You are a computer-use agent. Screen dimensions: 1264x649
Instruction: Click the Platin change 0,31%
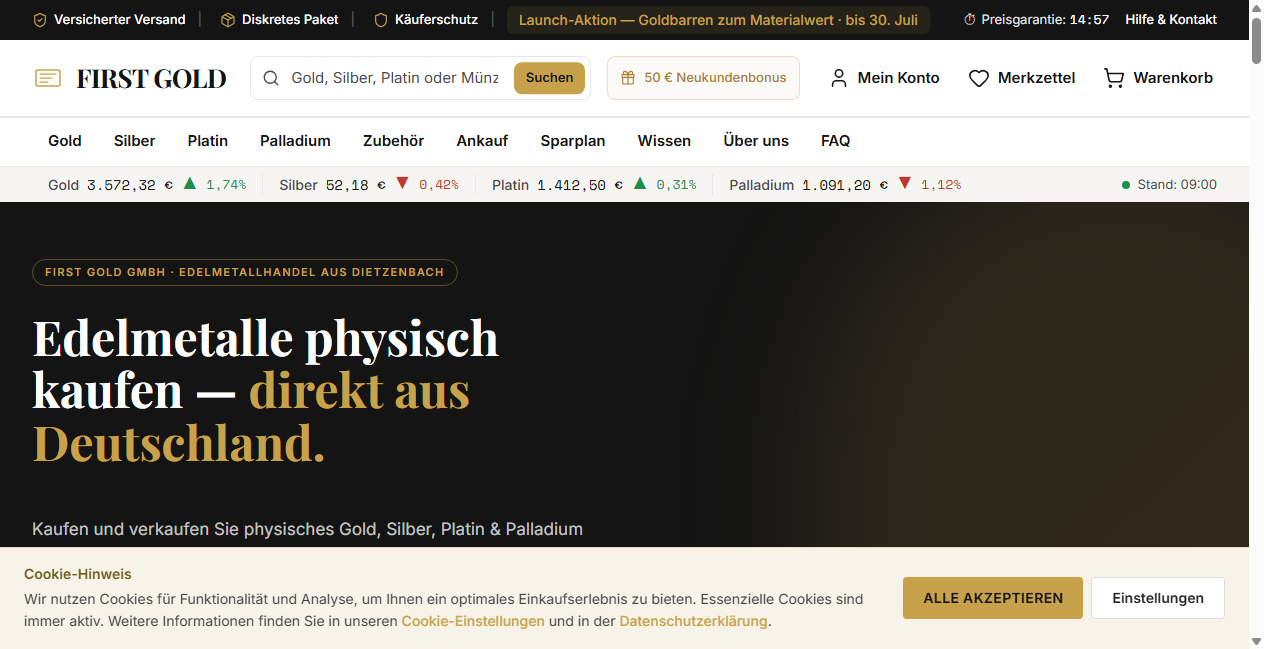point(676,185)
